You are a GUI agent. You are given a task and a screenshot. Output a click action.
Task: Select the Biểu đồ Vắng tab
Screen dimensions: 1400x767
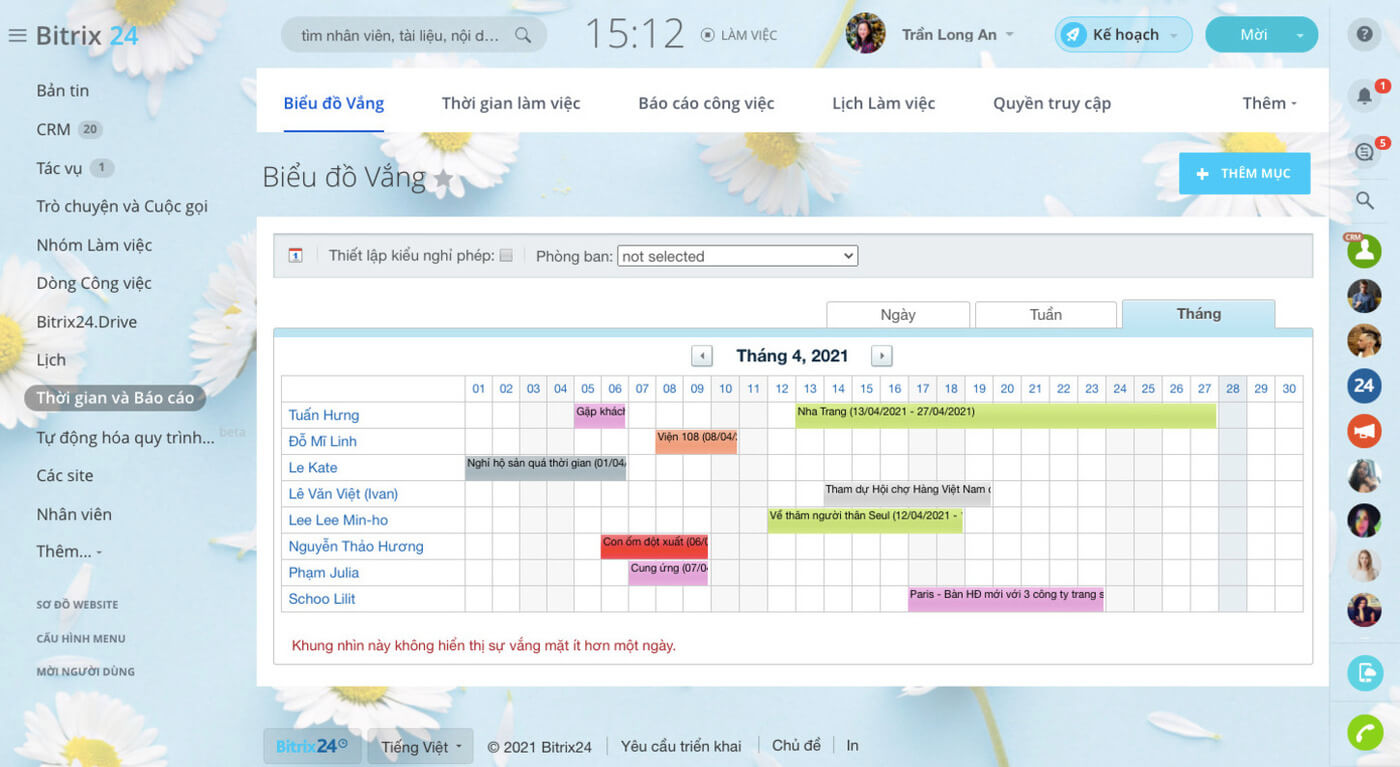pos(334,103)
